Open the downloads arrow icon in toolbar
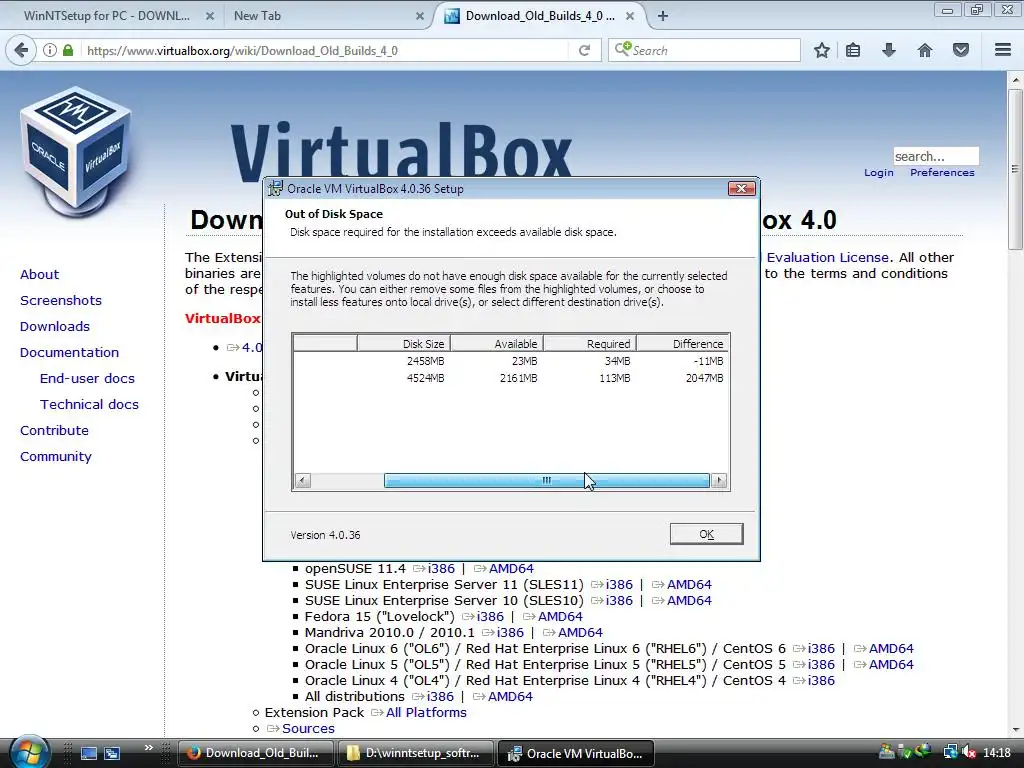 (x=889, y=50)
